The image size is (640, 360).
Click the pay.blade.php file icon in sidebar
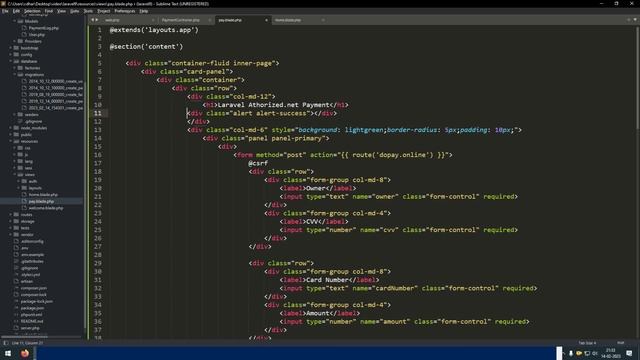pyautogui.click(x=24, y=201)
